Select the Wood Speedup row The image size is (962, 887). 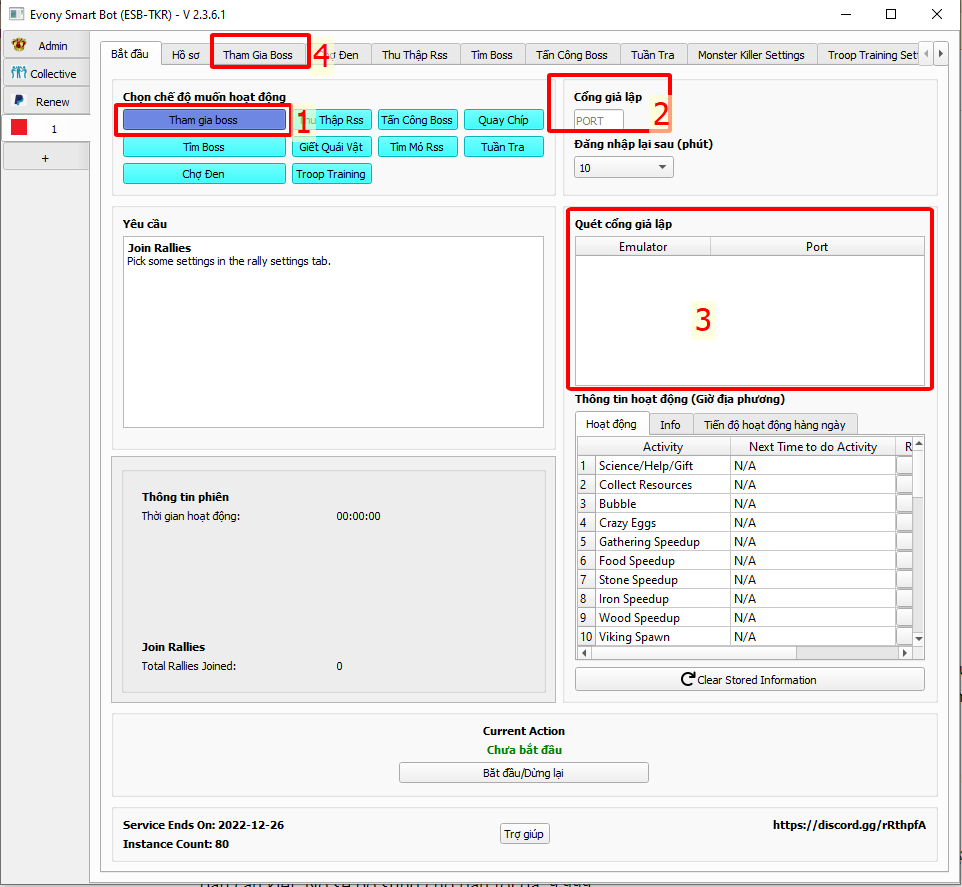coord(745,618)
